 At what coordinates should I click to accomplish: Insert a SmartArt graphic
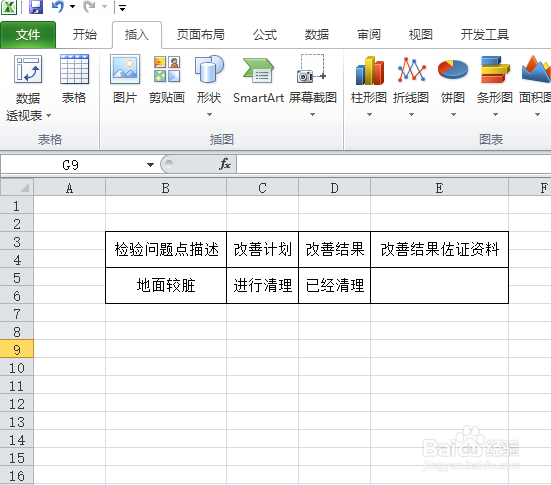(258, 79)
